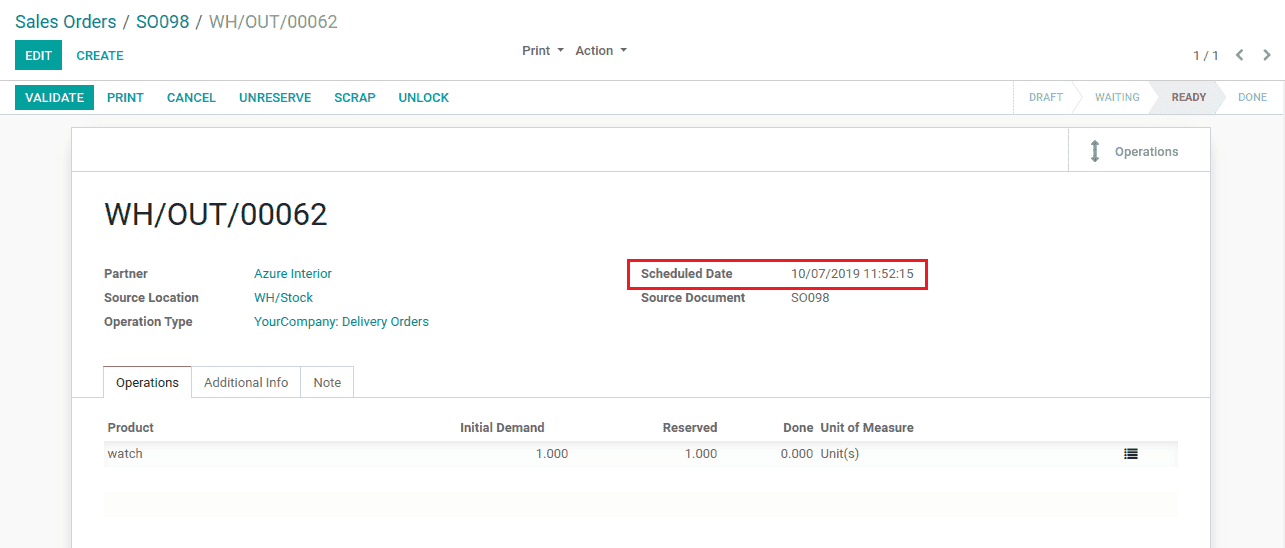Go to the next record arrow

pyautogui.click(x=1267, y=56)
